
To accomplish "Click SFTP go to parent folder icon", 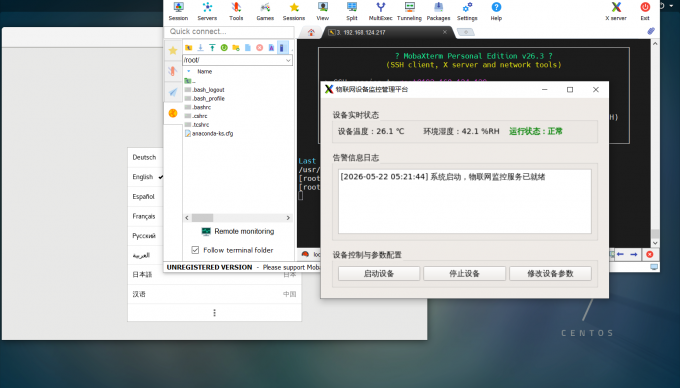I will point(188,48).
